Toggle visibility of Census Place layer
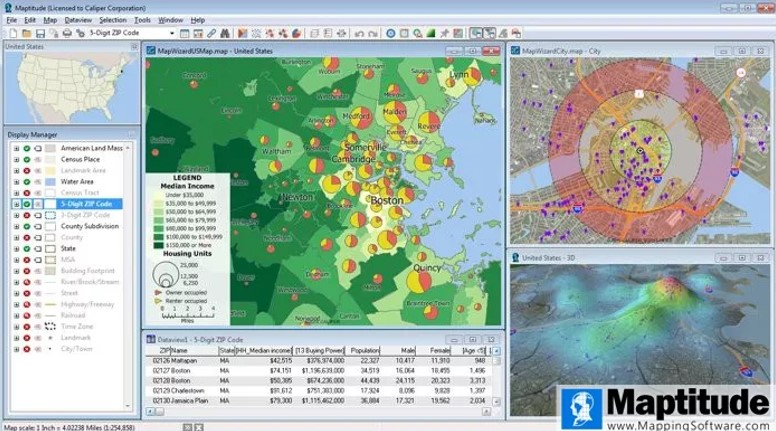Viewport: 776px width, 431px height. point(27,159)
